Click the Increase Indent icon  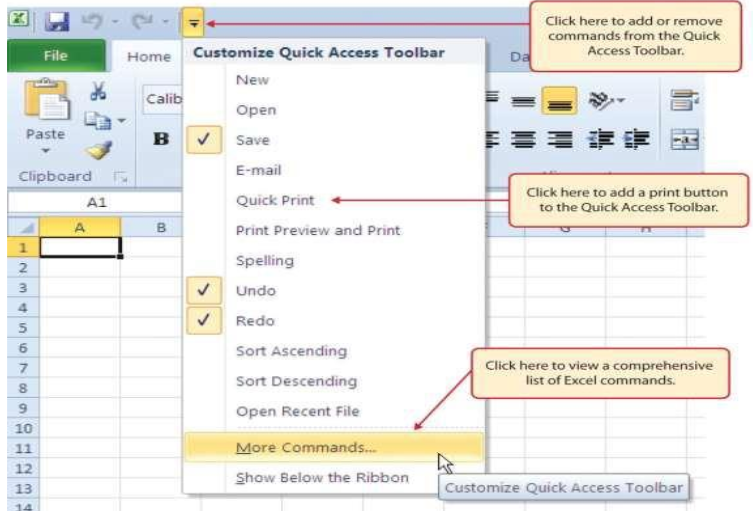637,139
